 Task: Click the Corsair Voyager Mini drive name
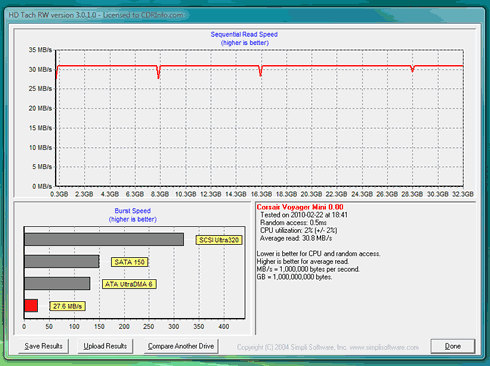pyautogui.click(x=300, y=207)
